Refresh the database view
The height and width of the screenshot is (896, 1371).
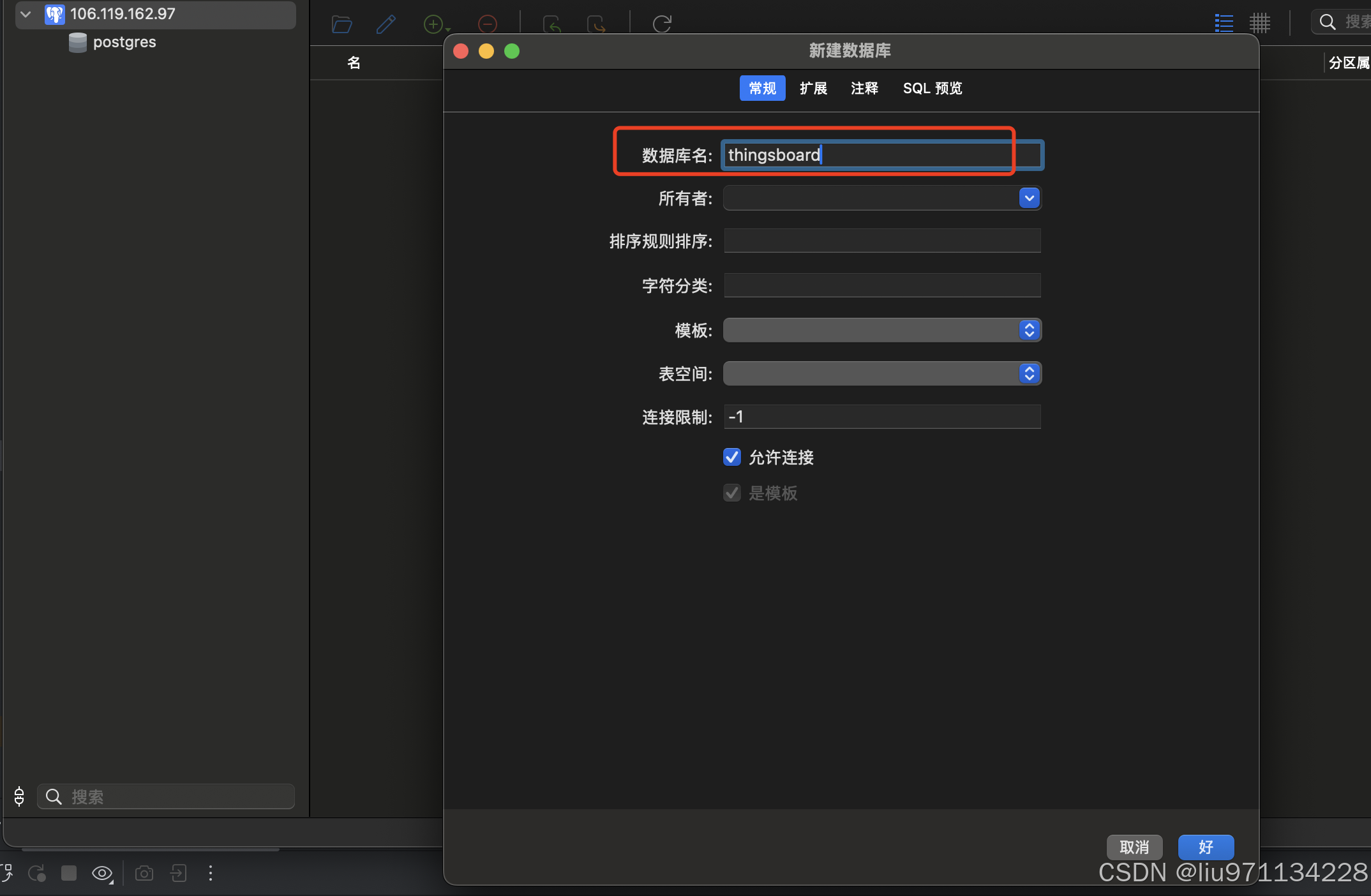(662, 24)
